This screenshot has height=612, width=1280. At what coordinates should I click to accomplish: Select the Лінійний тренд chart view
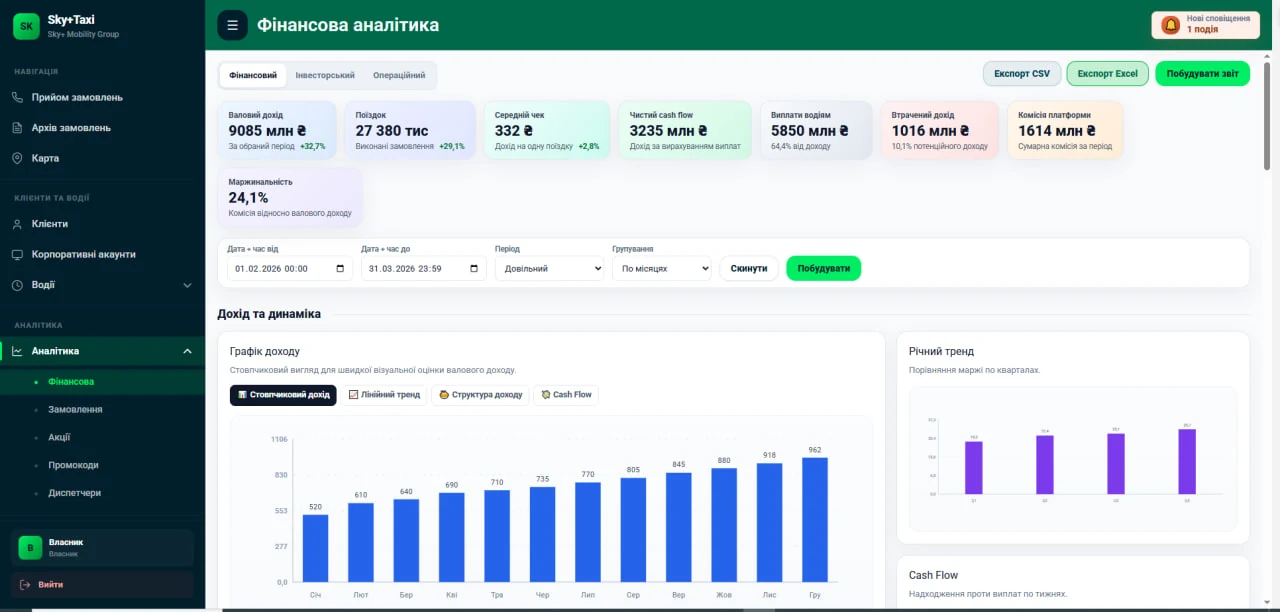[x=384, y=395]
